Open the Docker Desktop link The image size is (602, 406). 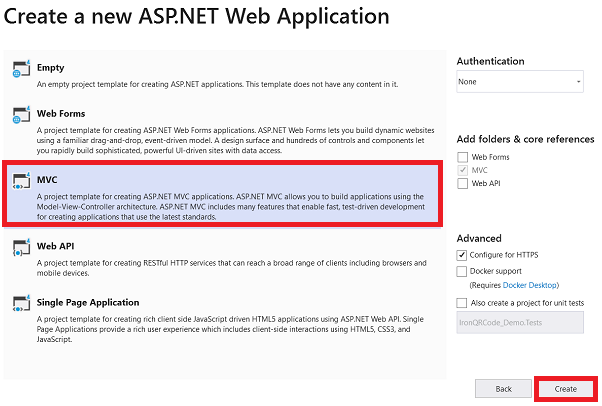pos(529,285)
